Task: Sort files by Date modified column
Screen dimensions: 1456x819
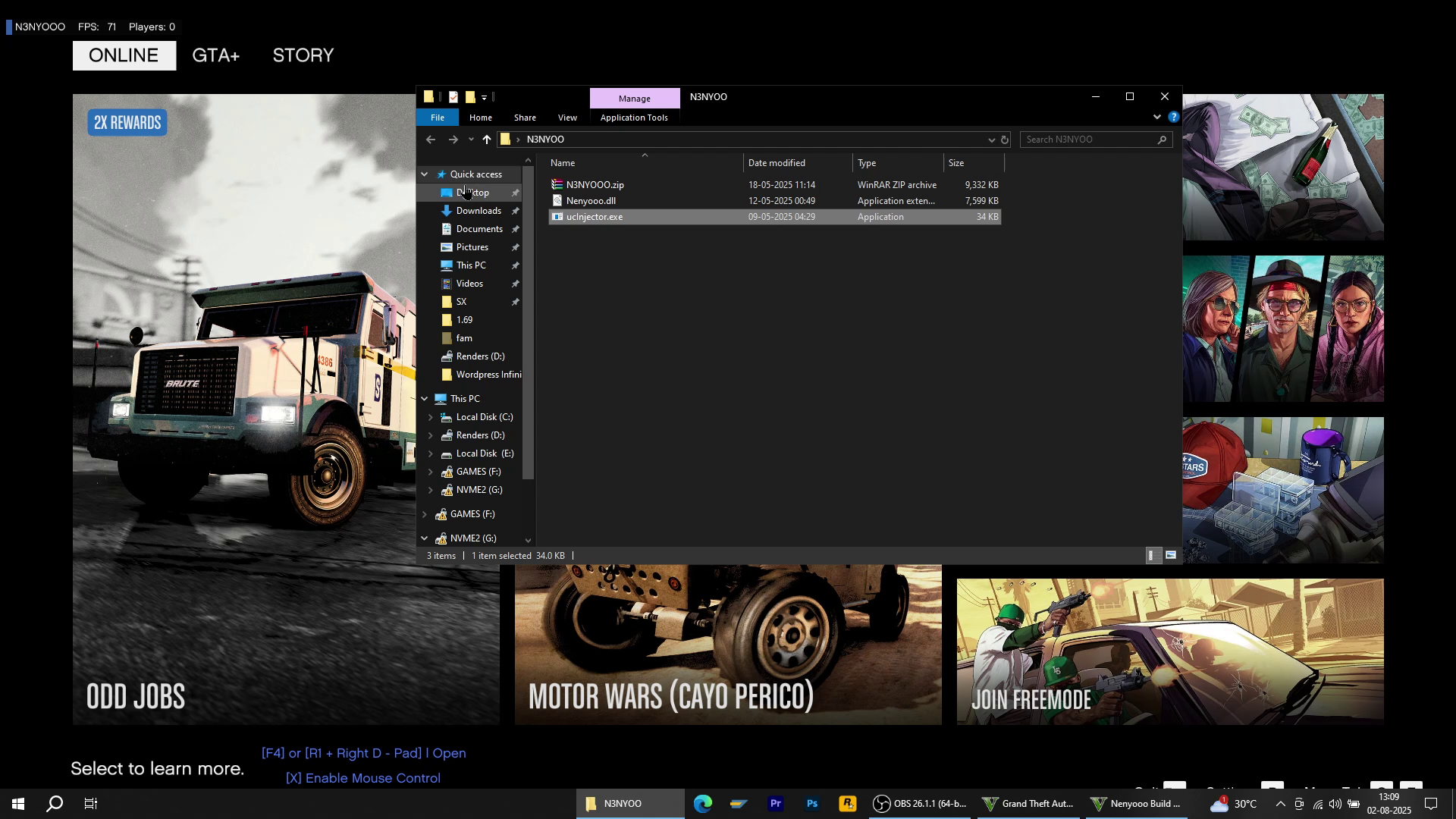Action: pos(798,163)
